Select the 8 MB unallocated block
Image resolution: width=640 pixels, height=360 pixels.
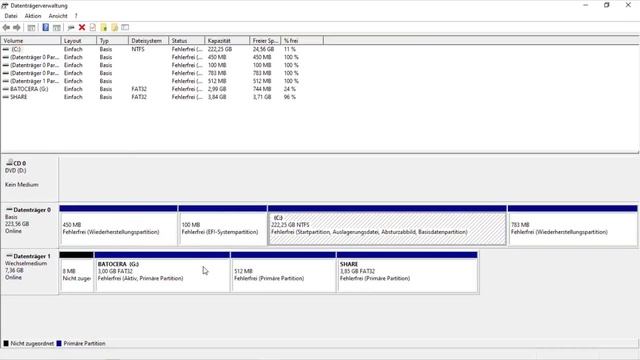pyautogui.click(x=76, y=272)
